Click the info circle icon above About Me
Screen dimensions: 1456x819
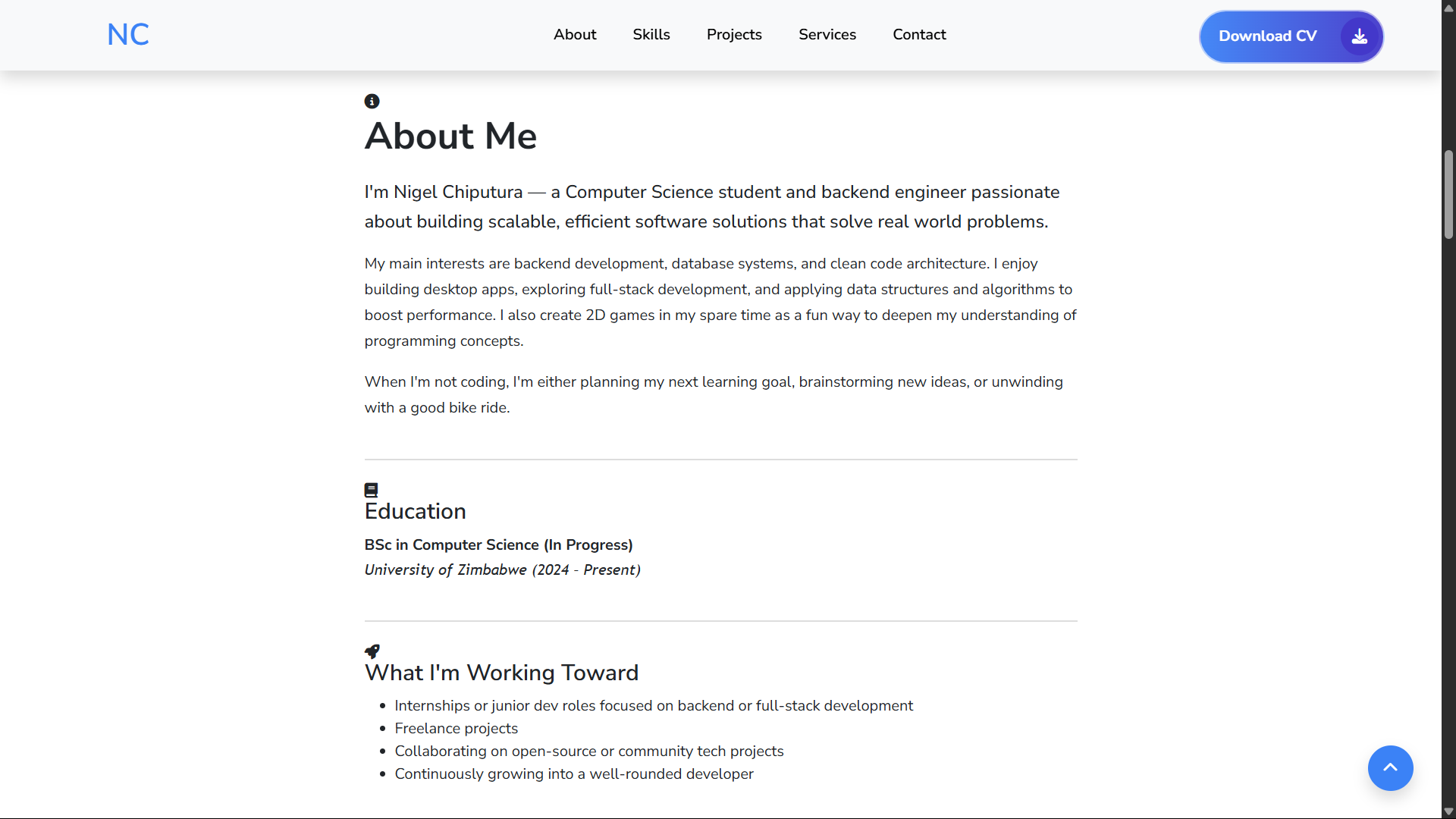(x=372, y=102)
